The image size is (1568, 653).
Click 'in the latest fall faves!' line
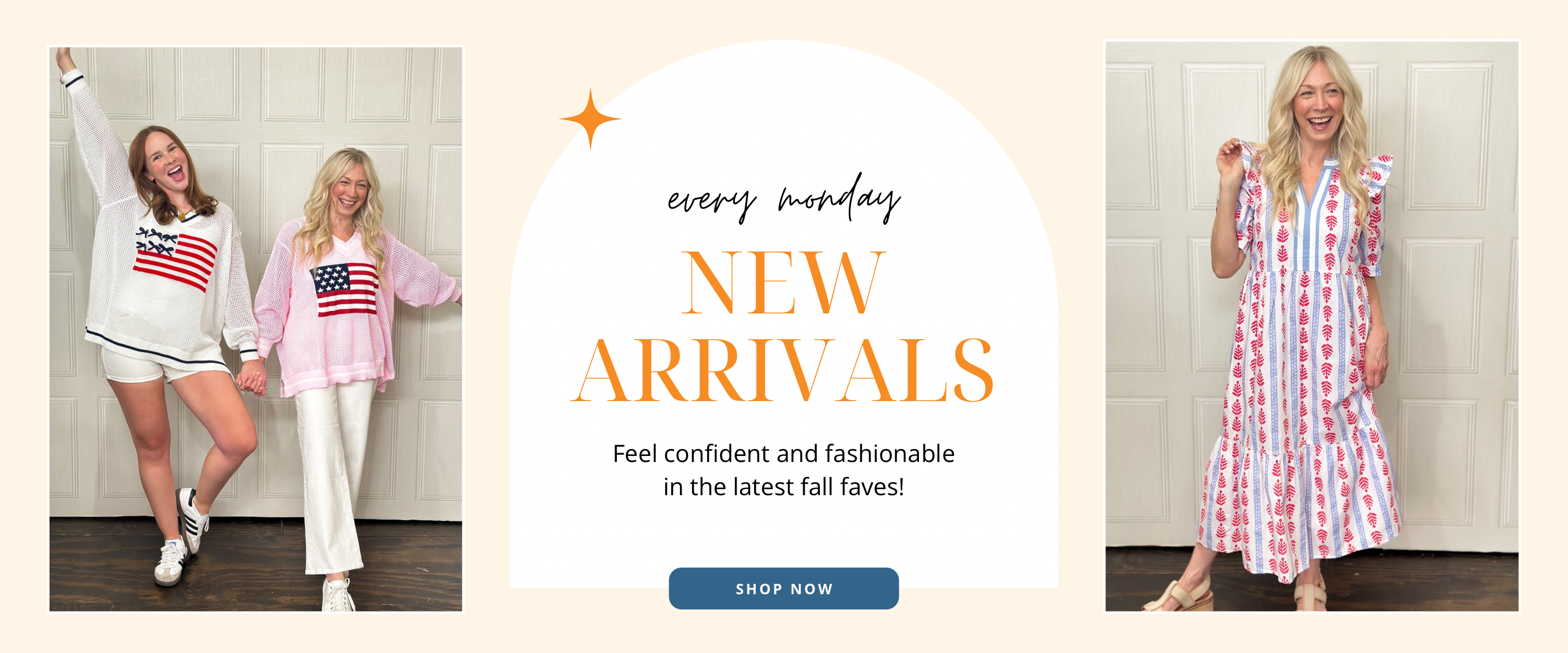coord(783,487)
